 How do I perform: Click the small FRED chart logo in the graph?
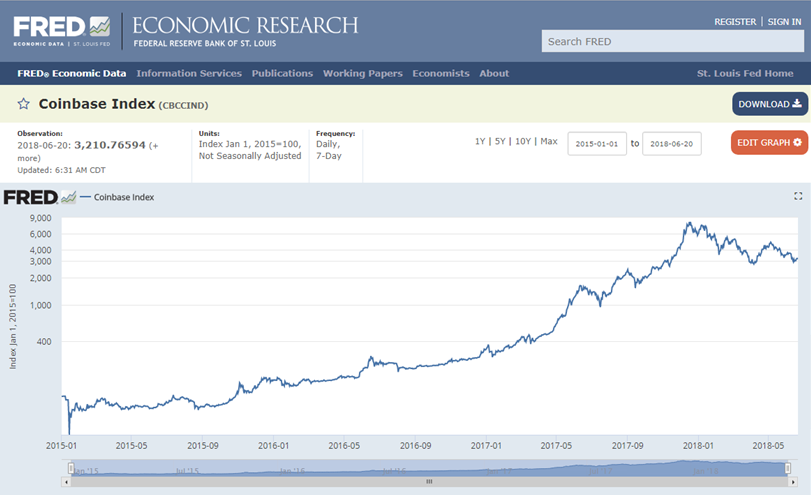(40, 197)
